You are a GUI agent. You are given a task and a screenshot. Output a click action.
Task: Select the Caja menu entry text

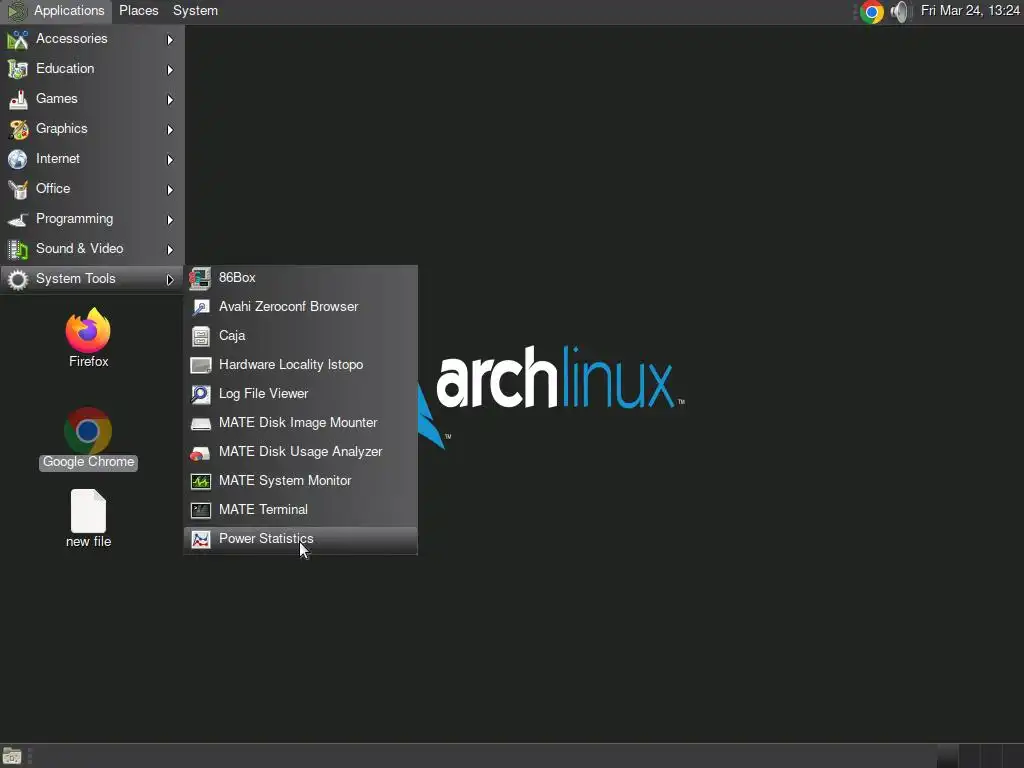[232, 336]
